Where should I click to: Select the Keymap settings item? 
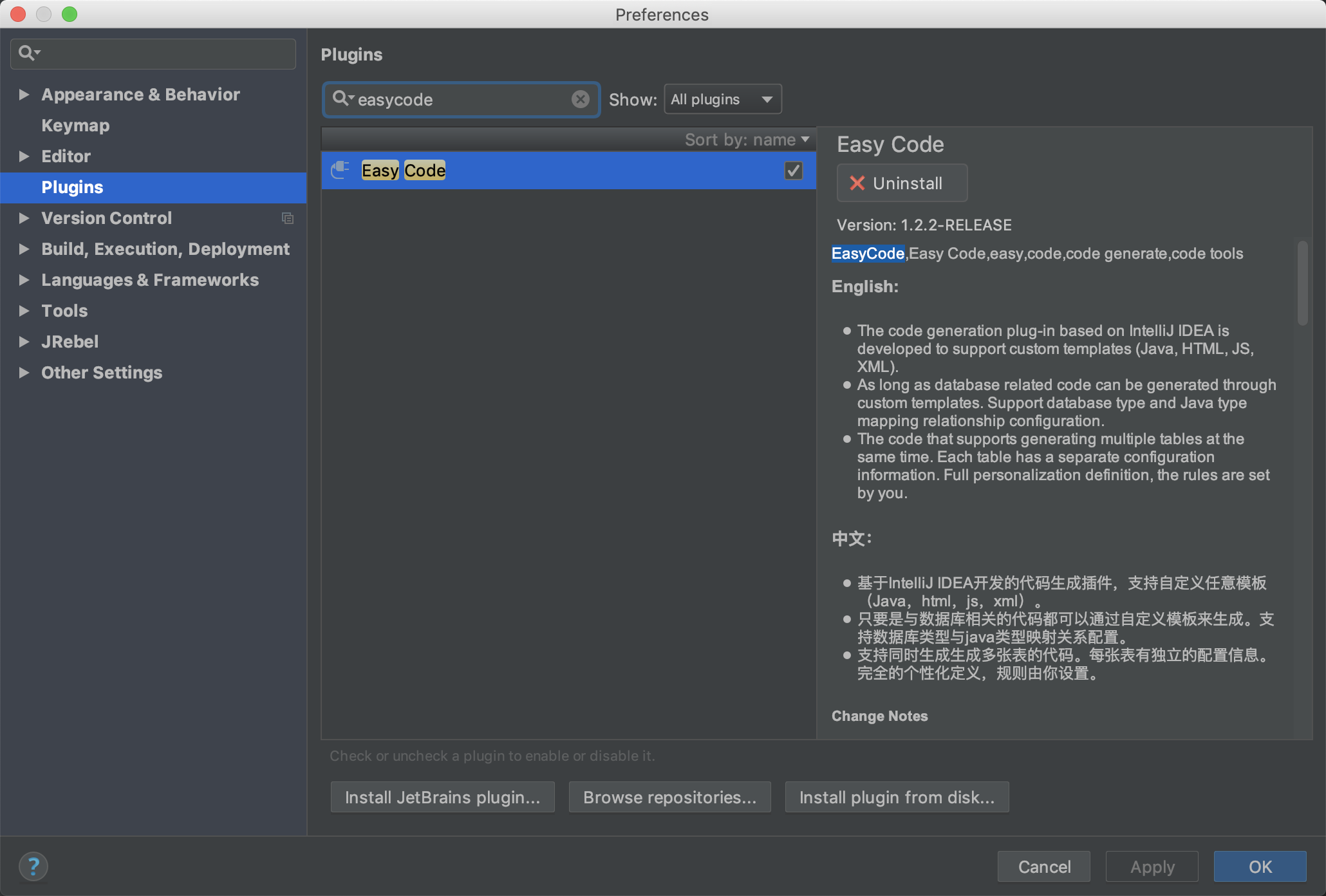(x=75, y=126)
